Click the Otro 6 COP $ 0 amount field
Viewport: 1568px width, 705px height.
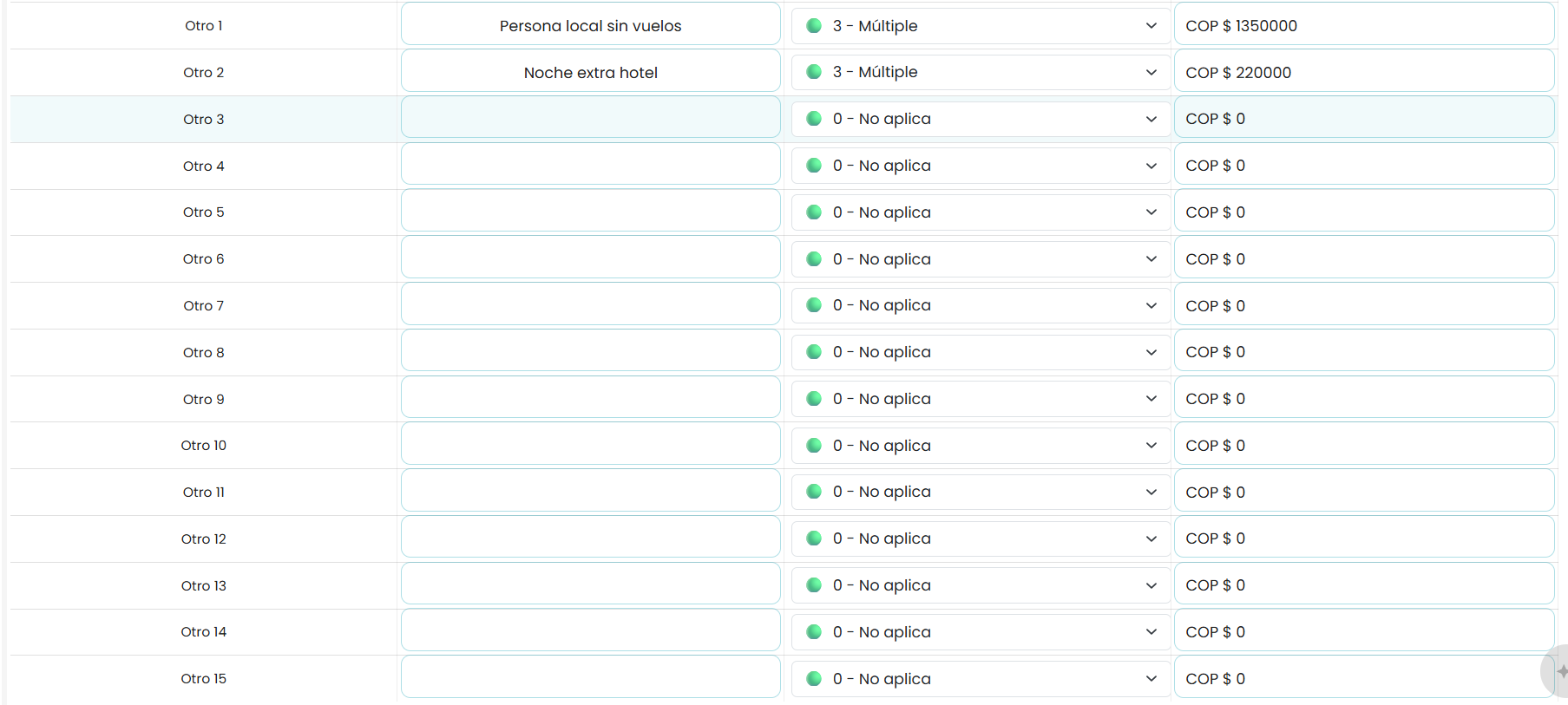point(1364,258)
